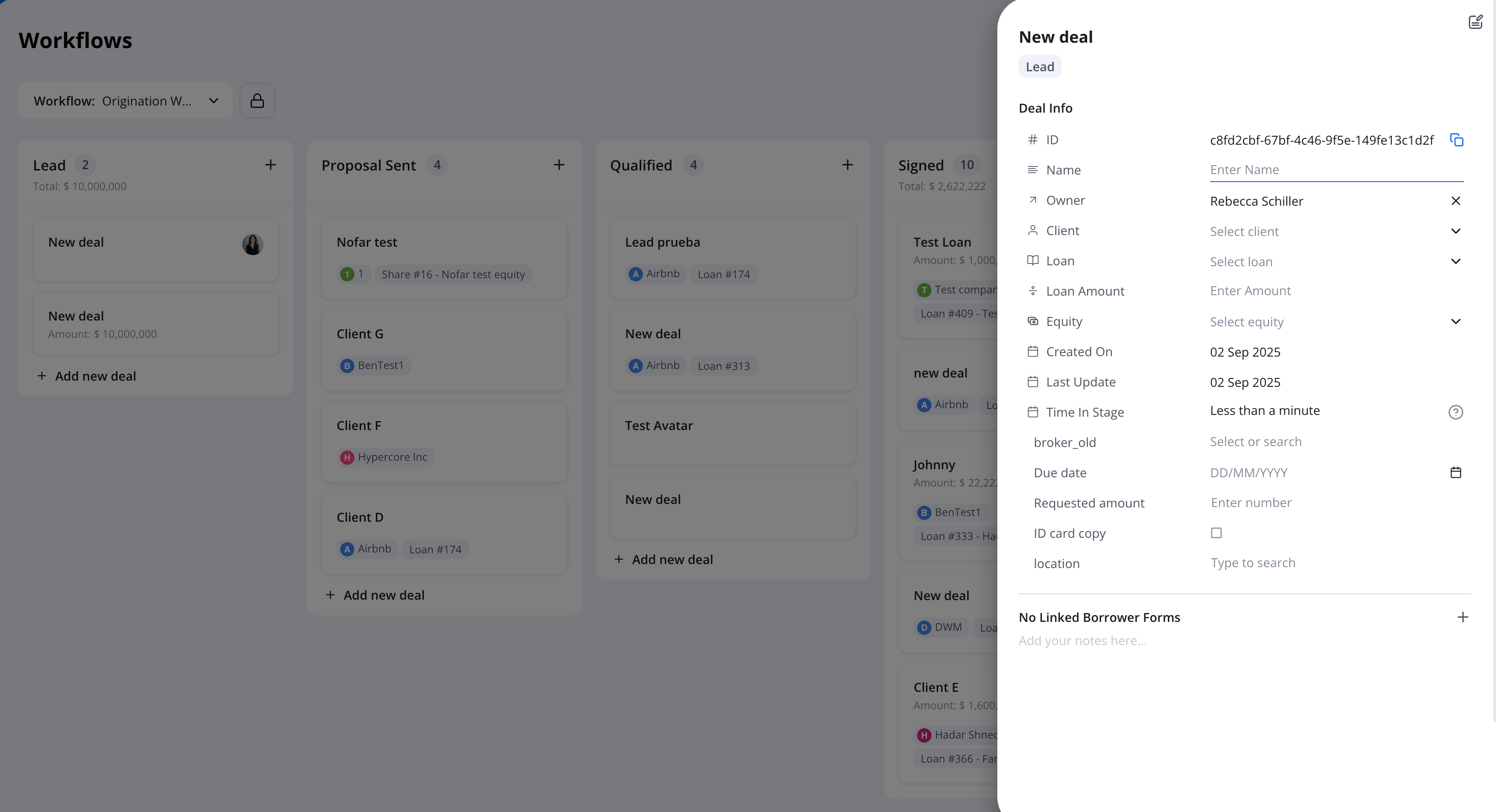
Task: Toggle the ID card copy checkbox
Action: 1216,533
